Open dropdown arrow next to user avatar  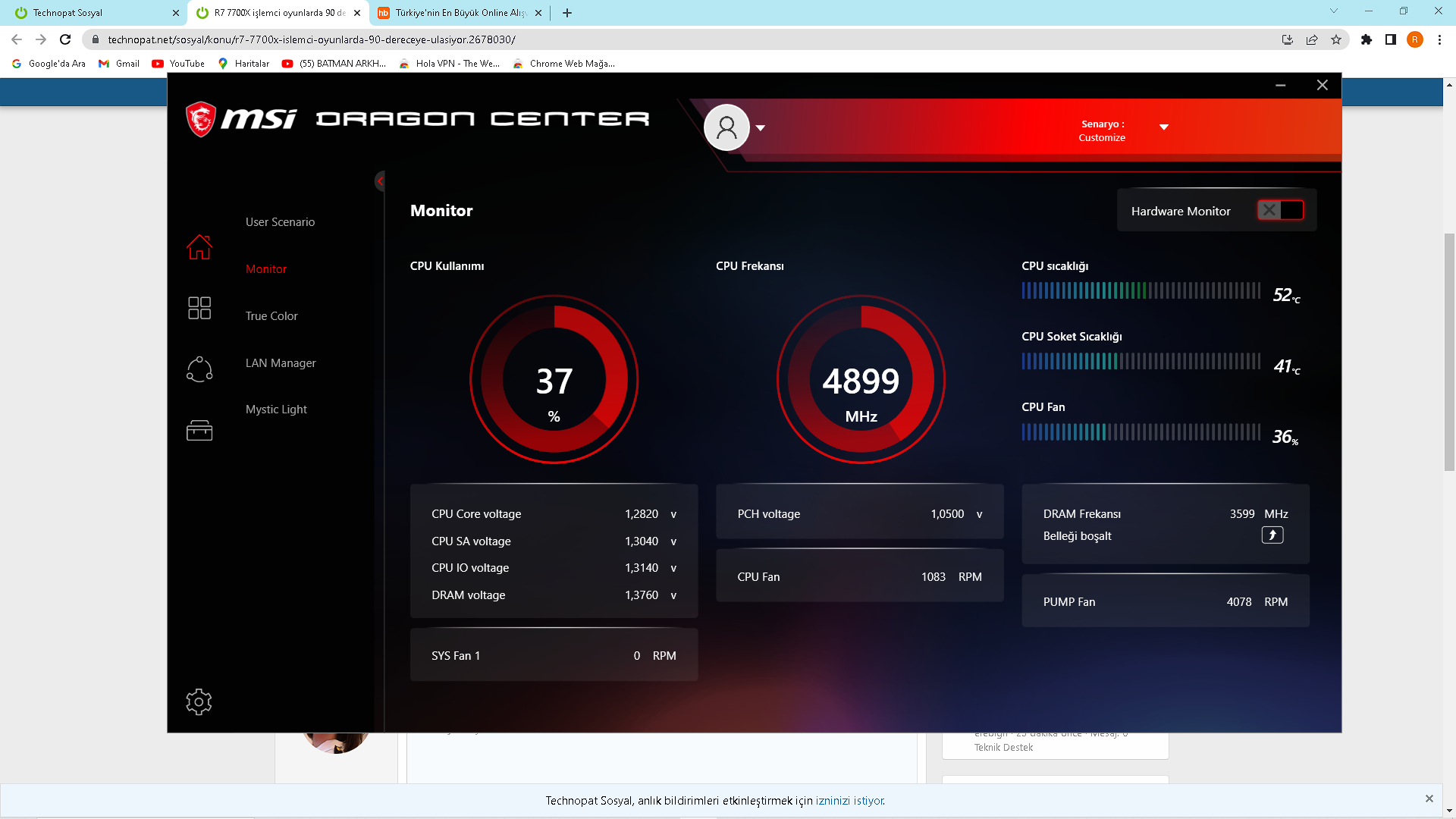coord(761,128)
